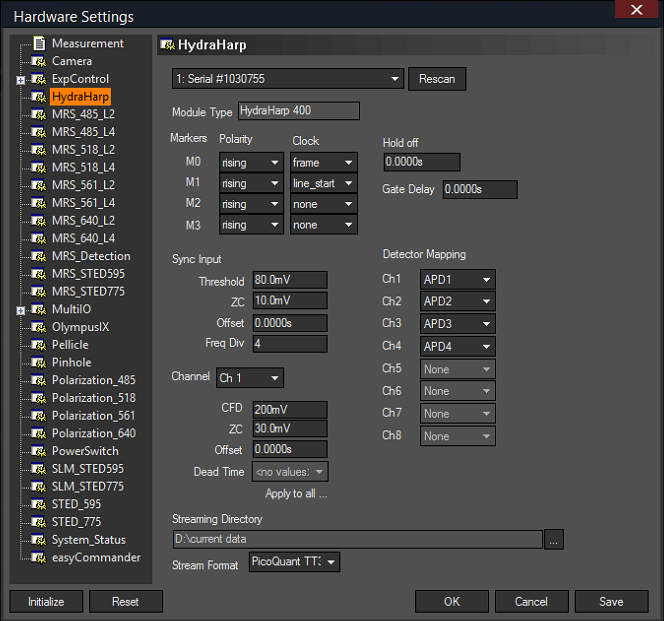This screenshot has height=621, width=664.
Task: Click the HydraHarp panel header icon
Action: tap(167, 44)
